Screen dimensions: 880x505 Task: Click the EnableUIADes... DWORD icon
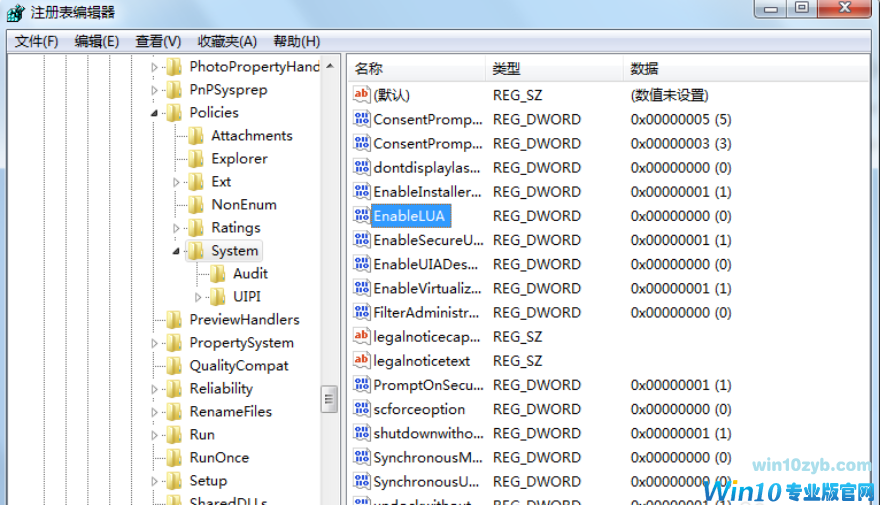[361, 263]
